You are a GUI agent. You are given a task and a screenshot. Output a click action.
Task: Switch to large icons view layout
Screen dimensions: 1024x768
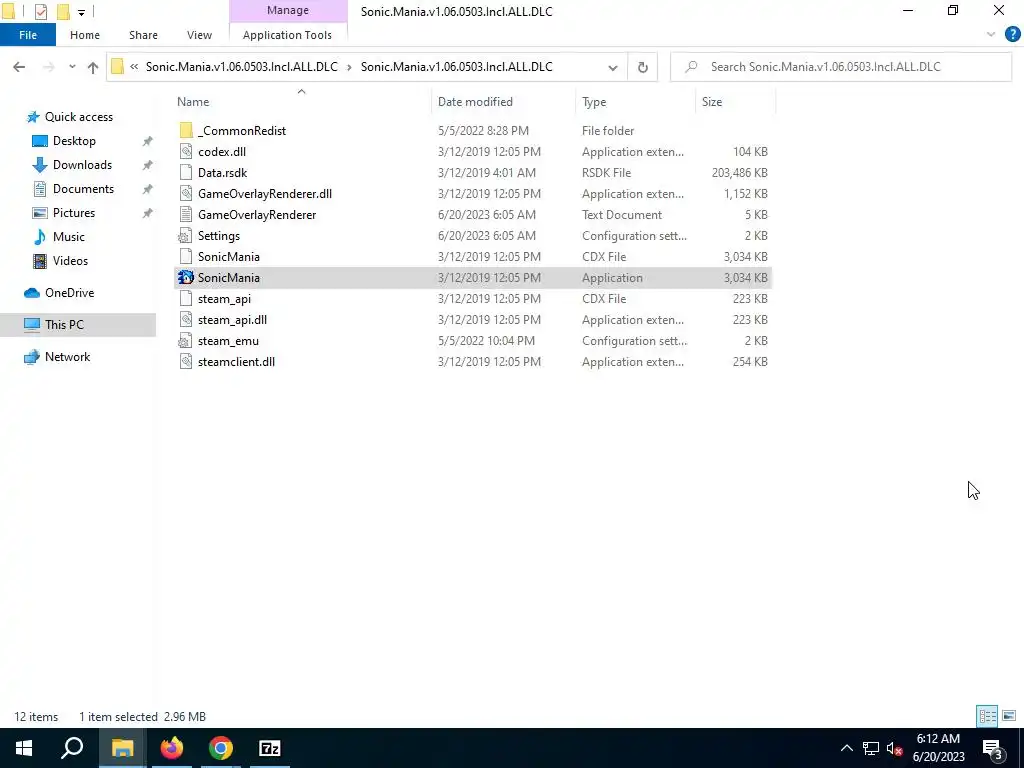tap(1008, 716)
